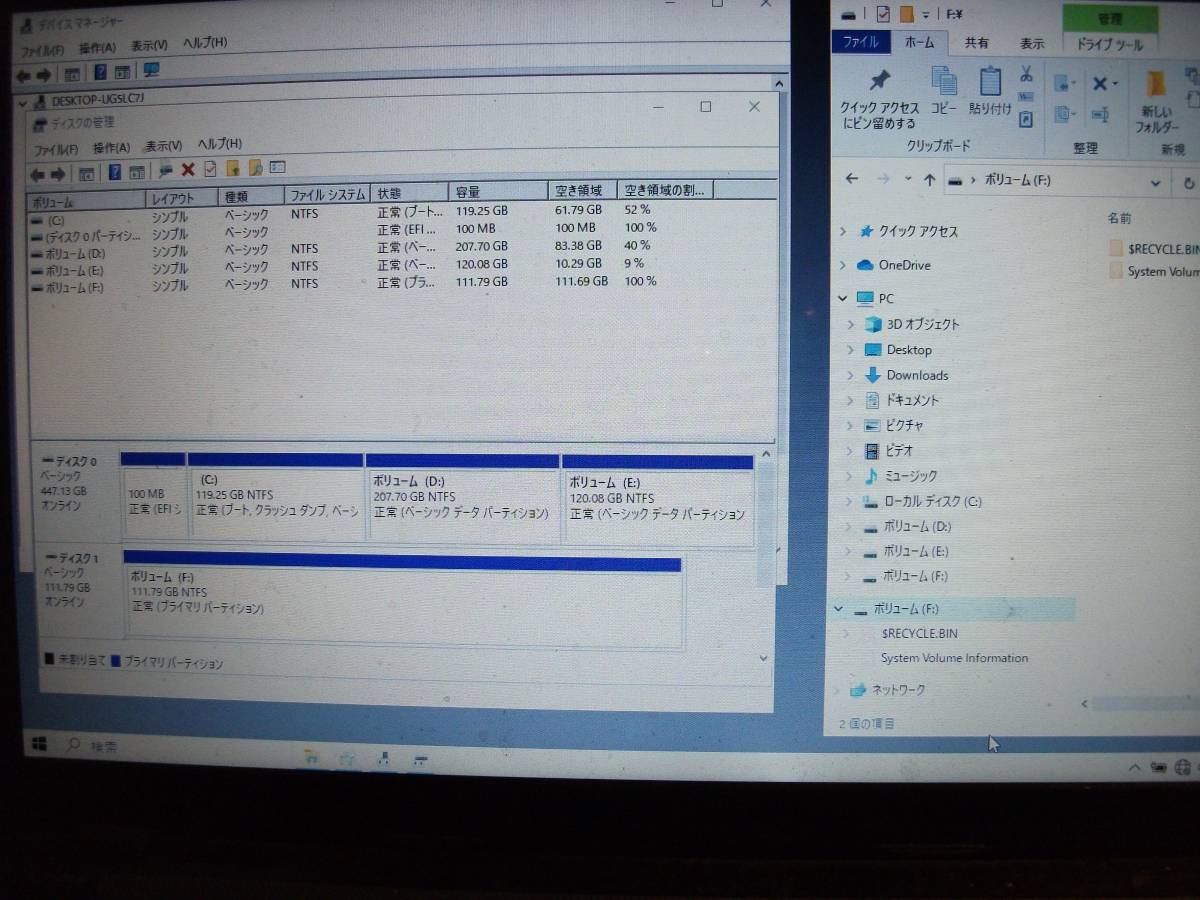
Task: Click the back arrow in Disk Management toolbar
Action: (x=38, y=173)
